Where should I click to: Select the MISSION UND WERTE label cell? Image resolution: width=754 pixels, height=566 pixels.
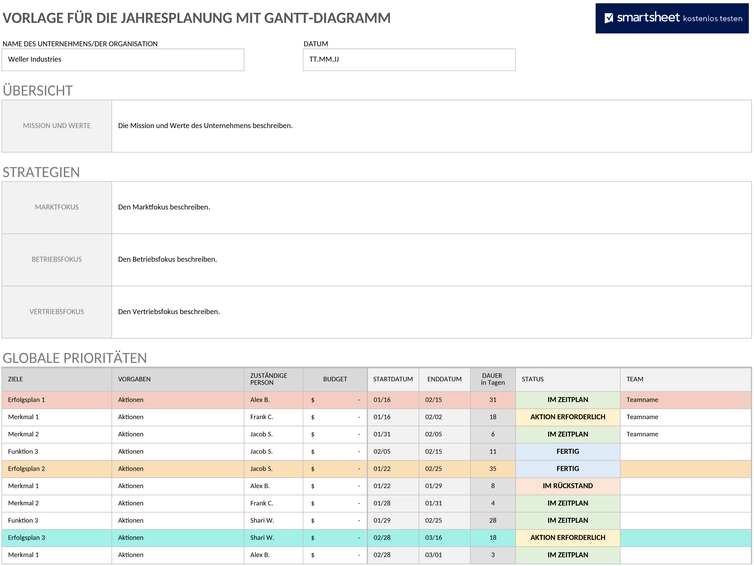(57, 126)
